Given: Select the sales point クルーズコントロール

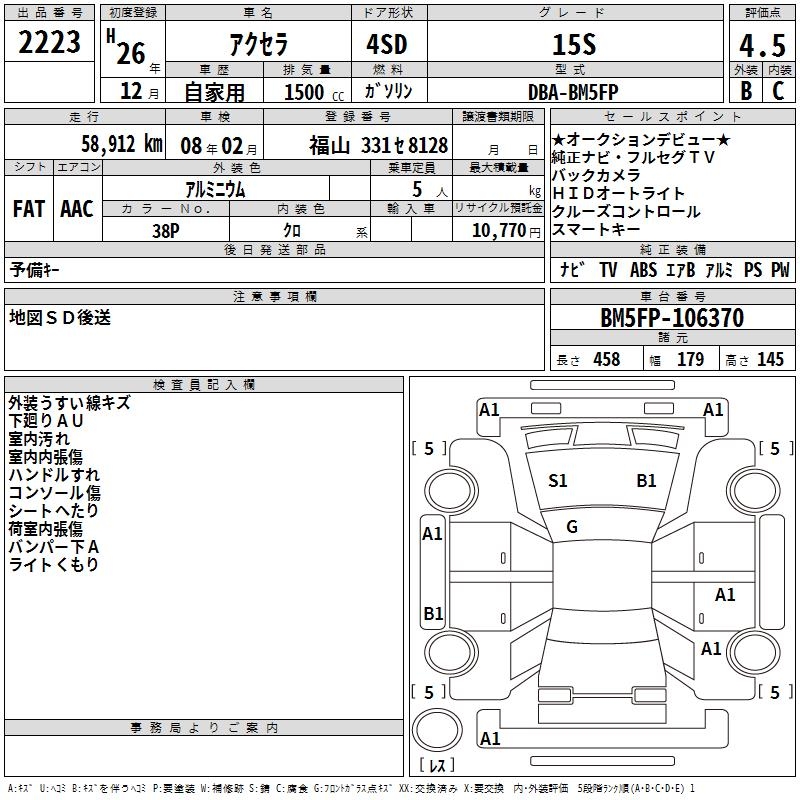Looking at the screenshot, I should (x=626, y=211).
